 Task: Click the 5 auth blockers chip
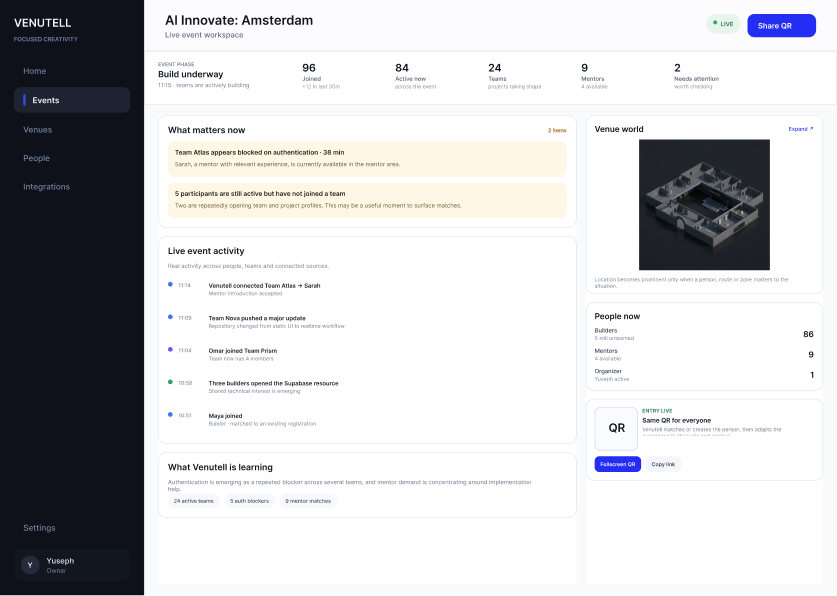[249, 501]
